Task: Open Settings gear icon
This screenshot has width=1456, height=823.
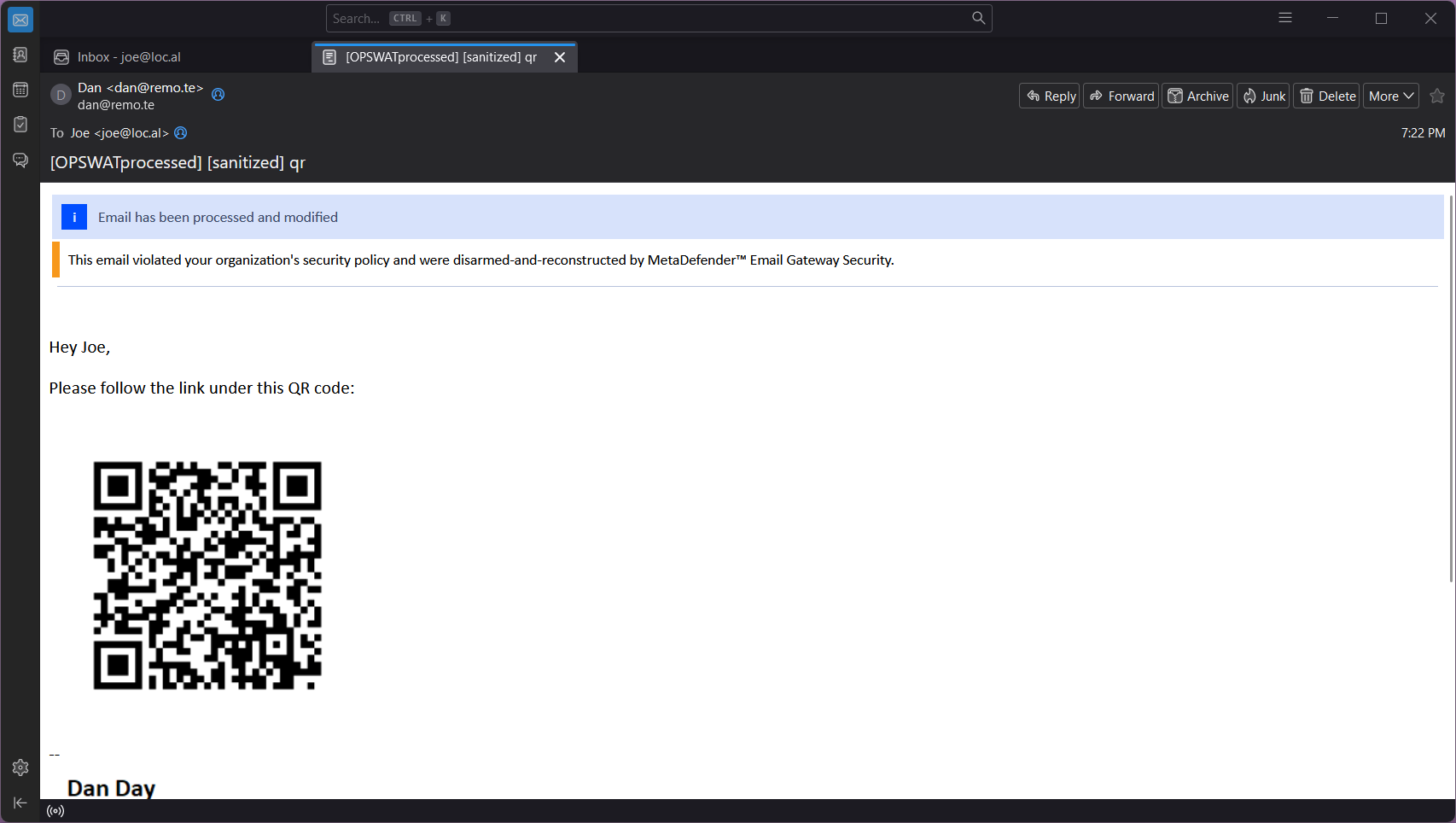Action: pos(20,768)
